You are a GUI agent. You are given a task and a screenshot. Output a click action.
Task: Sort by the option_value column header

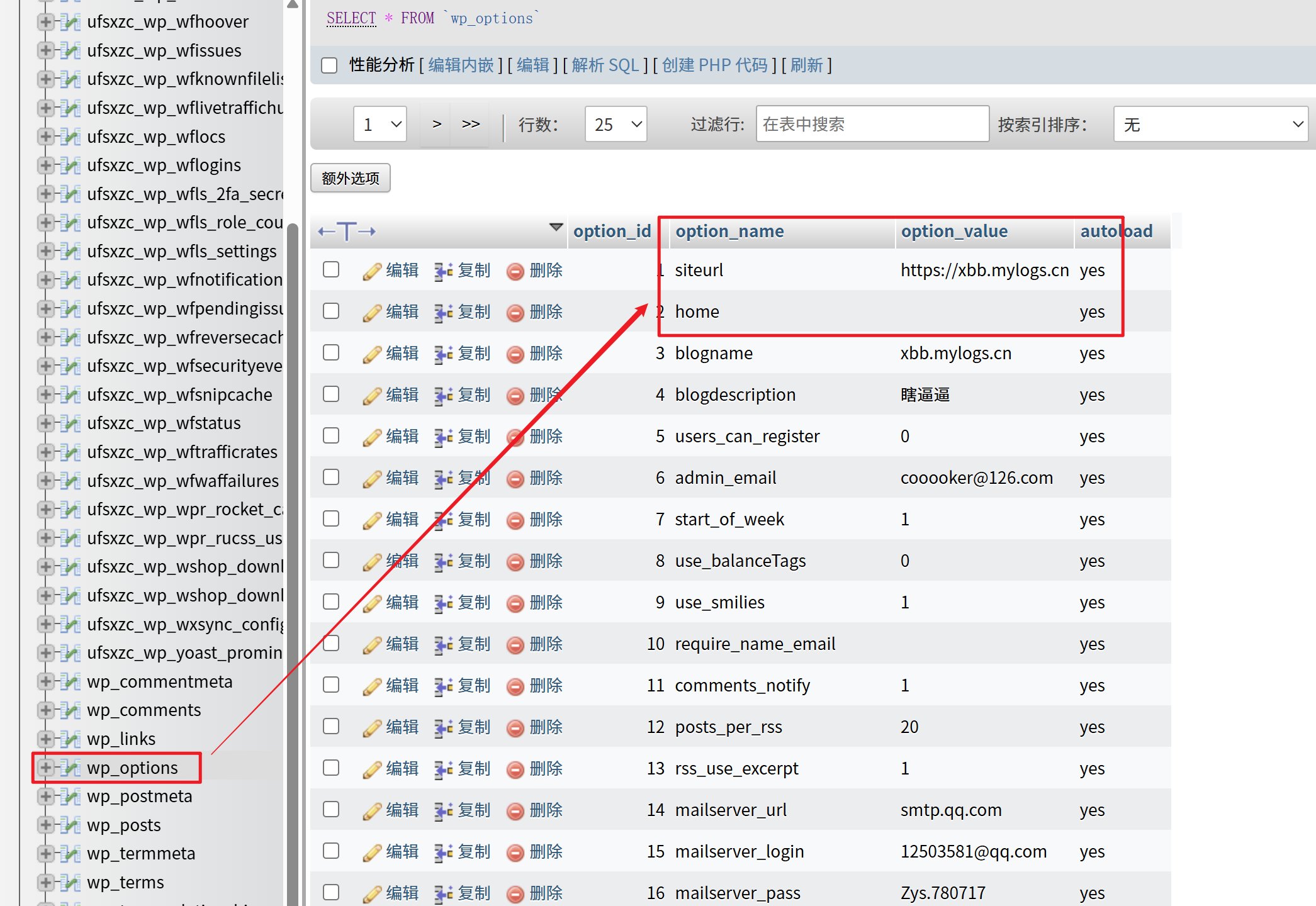click(954, 232)
